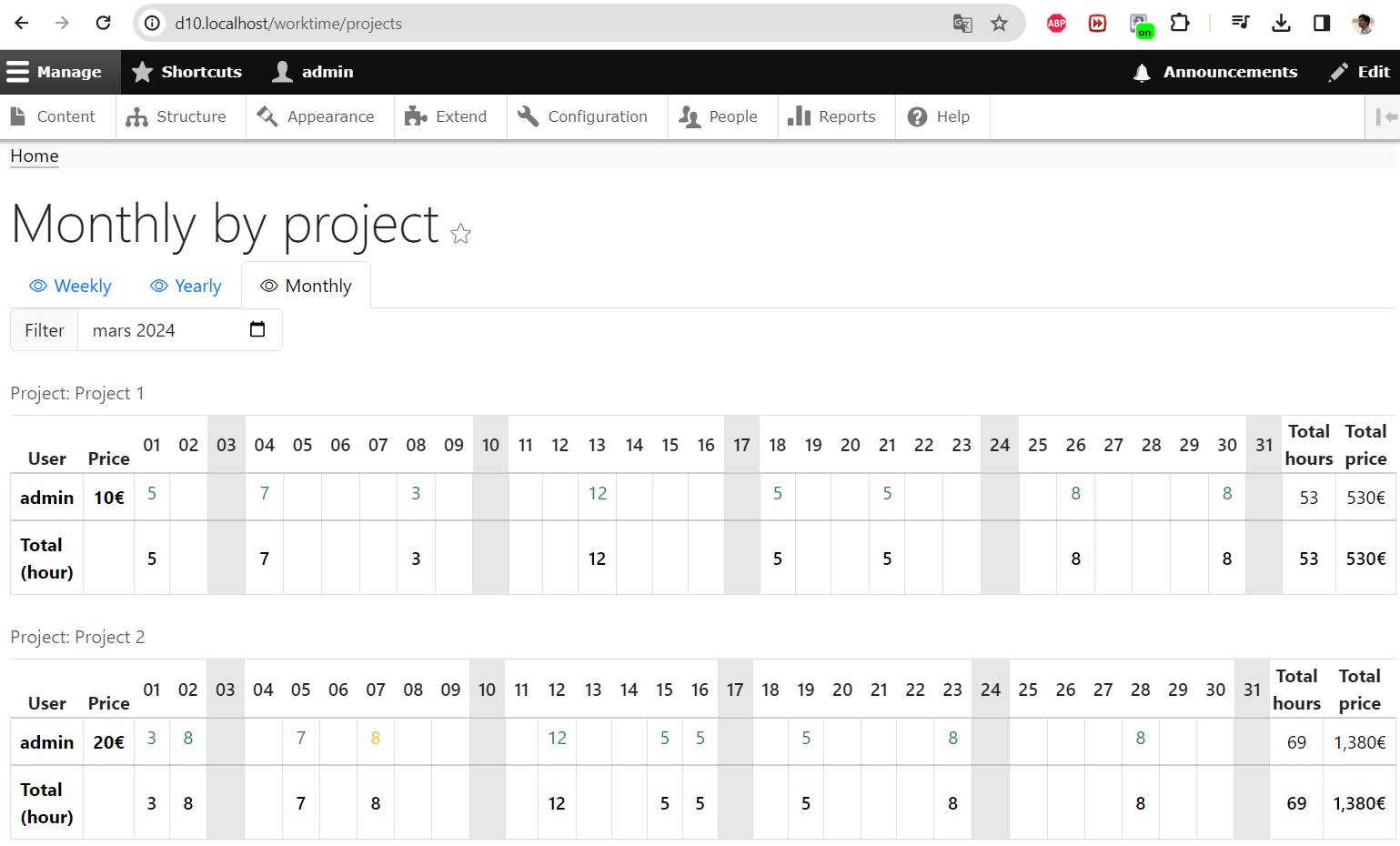Open Announcements from the toolbar
1400x846 pixels.
(x=1215, y=72)
